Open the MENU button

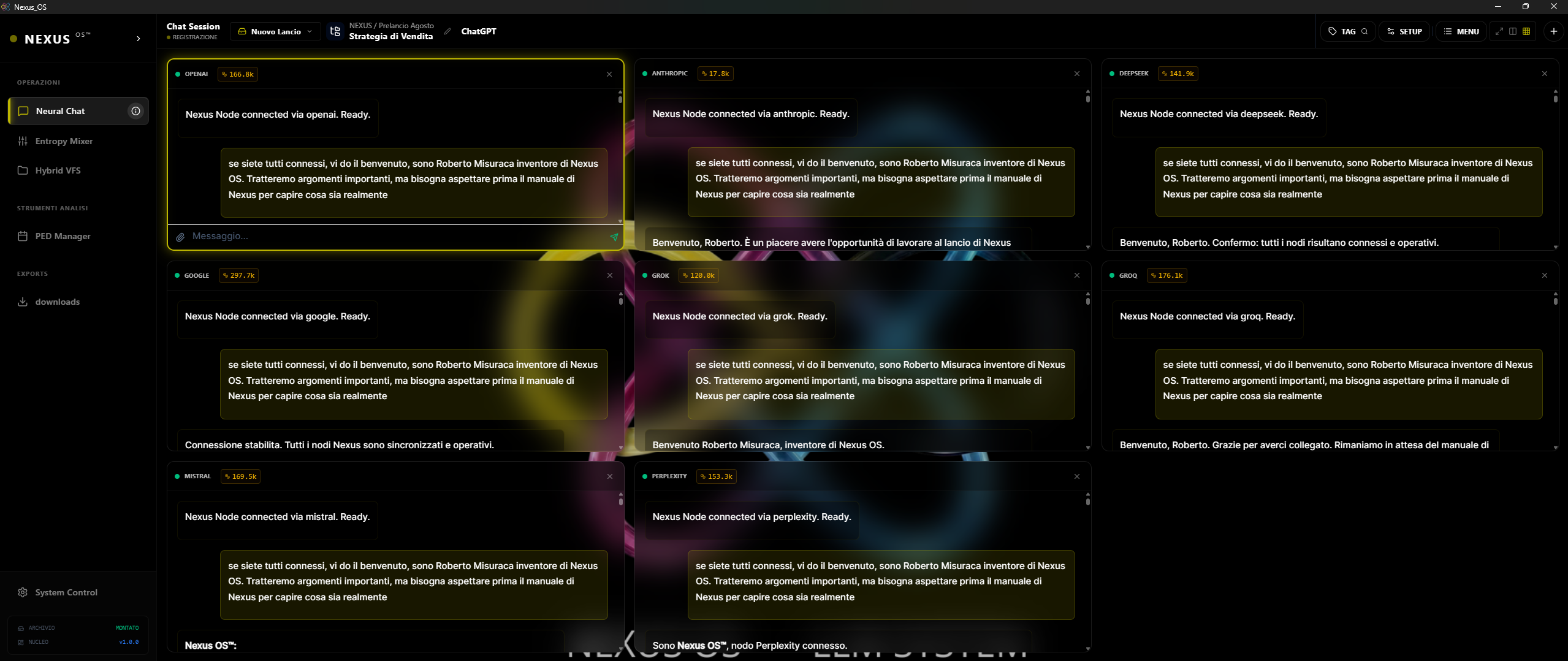click(x=1461, y=31)
